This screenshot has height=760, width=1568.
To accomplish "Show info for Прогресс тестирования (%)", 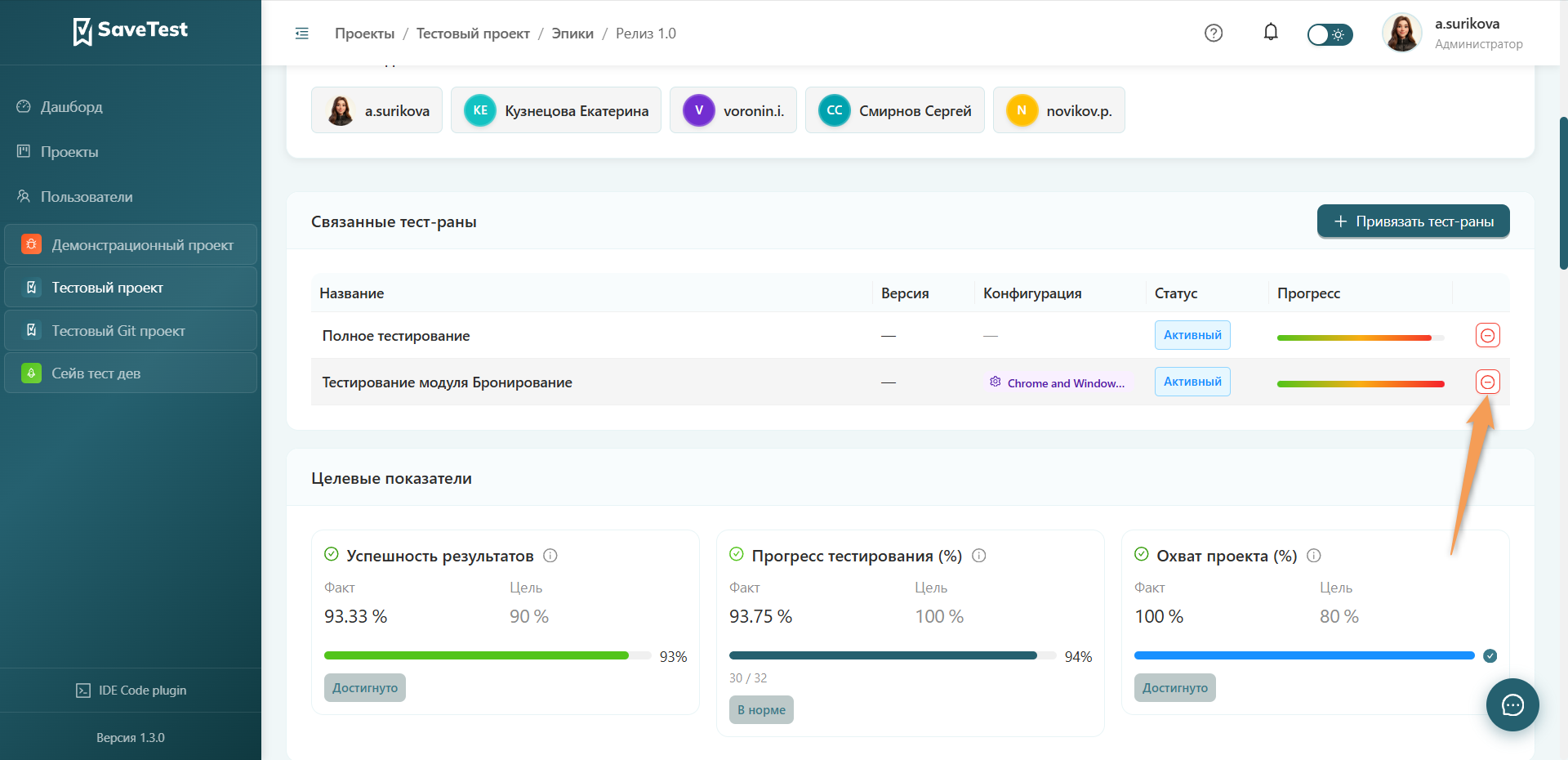I will tap(979, 556).
